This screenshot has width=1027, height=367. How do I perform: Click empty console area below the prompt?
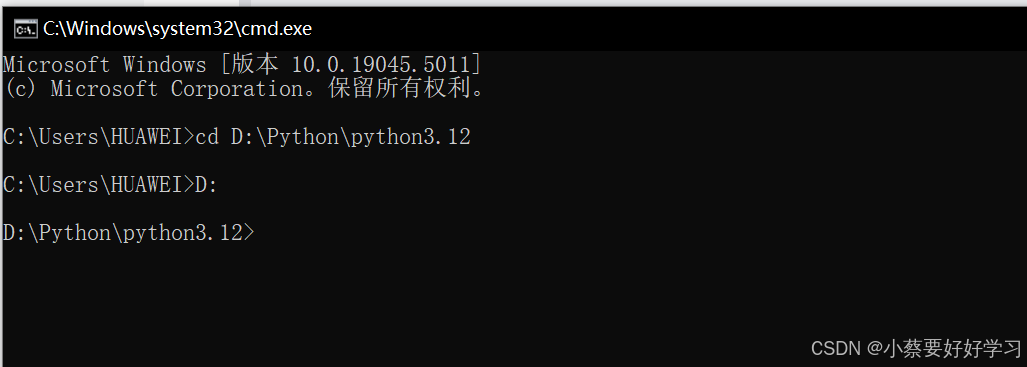coord(511,295)
